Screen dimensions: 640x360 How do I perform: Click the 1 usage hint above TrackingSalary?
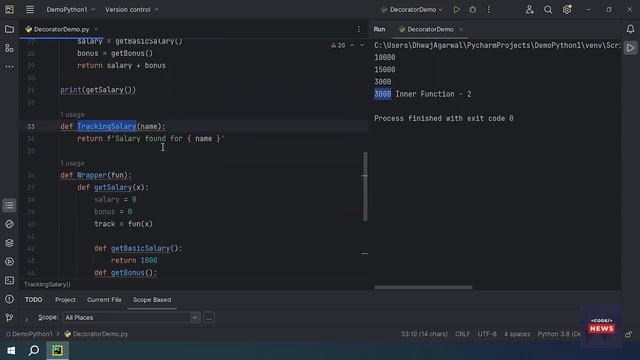(72, 115)
